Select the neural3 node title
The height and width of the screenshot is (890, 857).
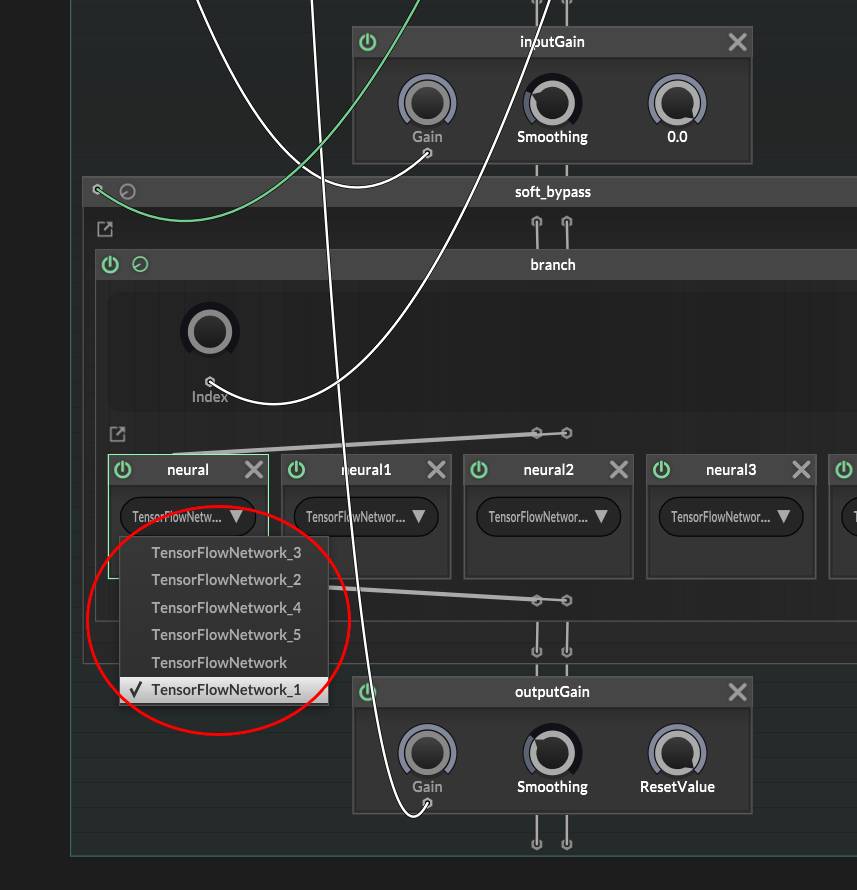pyautogui.click(x=731, y=470)
